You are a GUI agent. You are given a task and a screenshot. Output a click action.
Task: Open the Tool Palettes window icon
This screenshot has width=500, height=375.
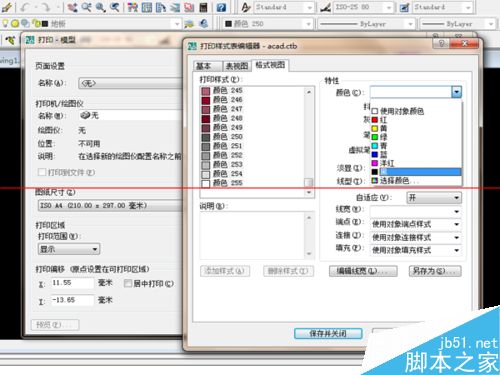click(161, 7)
